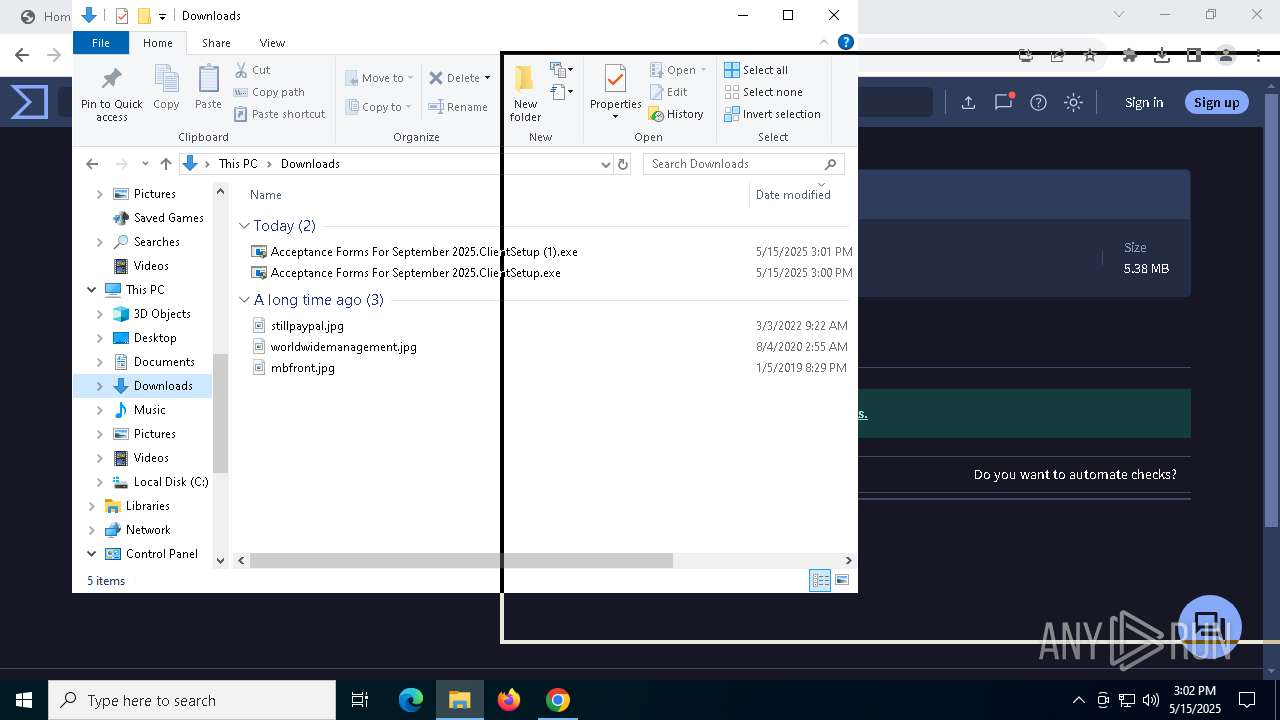1280x720 pixels.
Task: Click Select all
Action: click(756, 70)
